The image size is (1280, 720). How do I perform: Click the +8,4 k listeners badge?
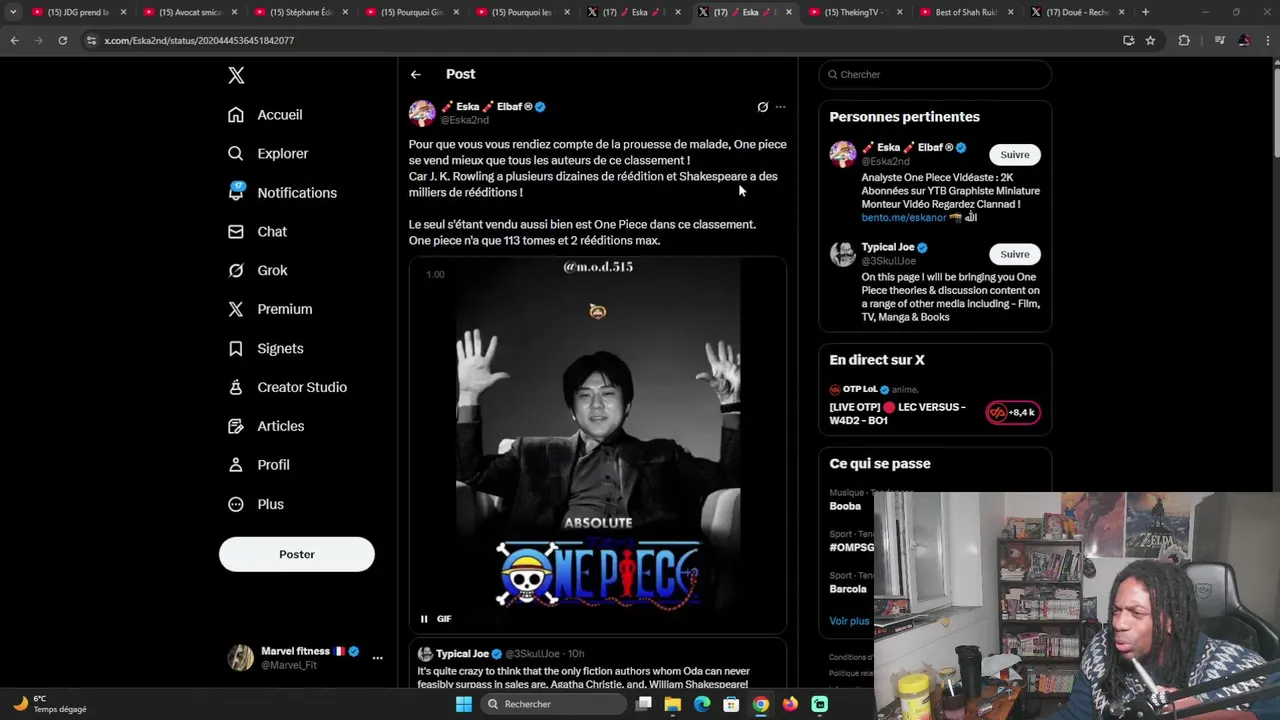pos(1012,413)
